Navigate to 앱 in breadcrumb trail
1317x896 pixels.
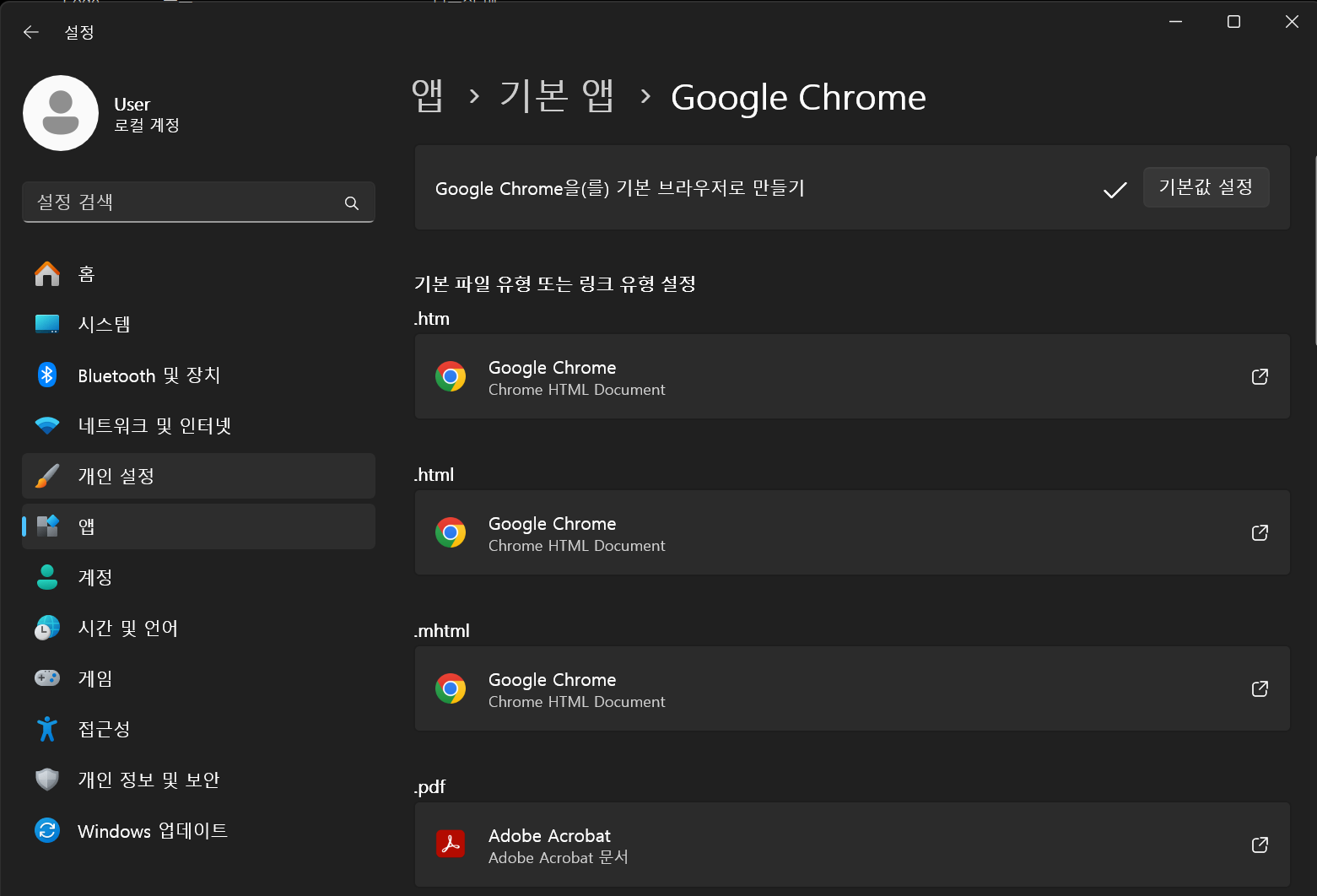(x=429, y=96)
